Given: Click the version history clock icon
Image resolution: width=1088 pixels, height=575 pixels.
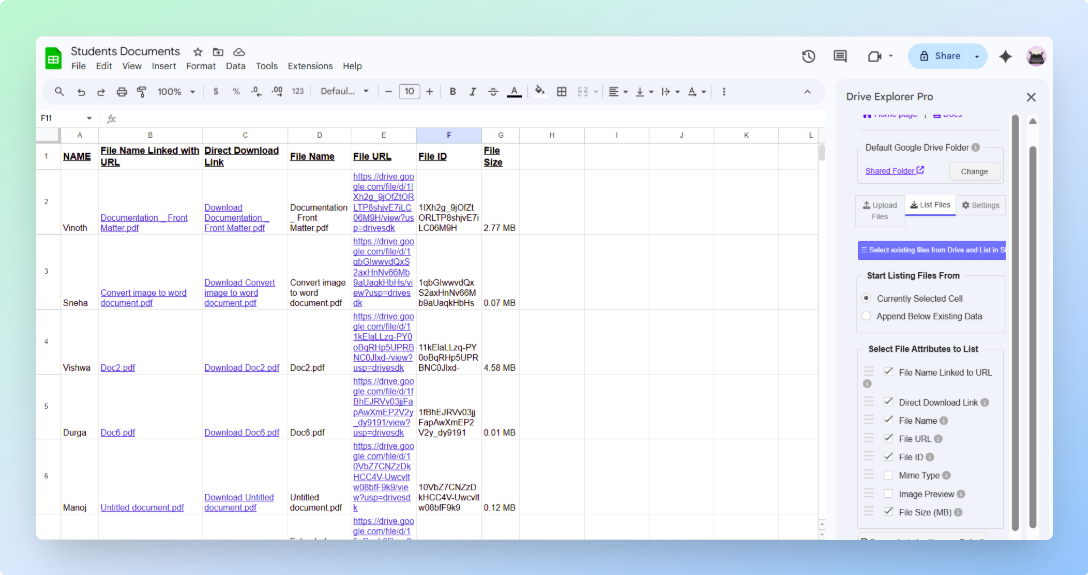Looking at the screenshot, I should tap(808, 57).
